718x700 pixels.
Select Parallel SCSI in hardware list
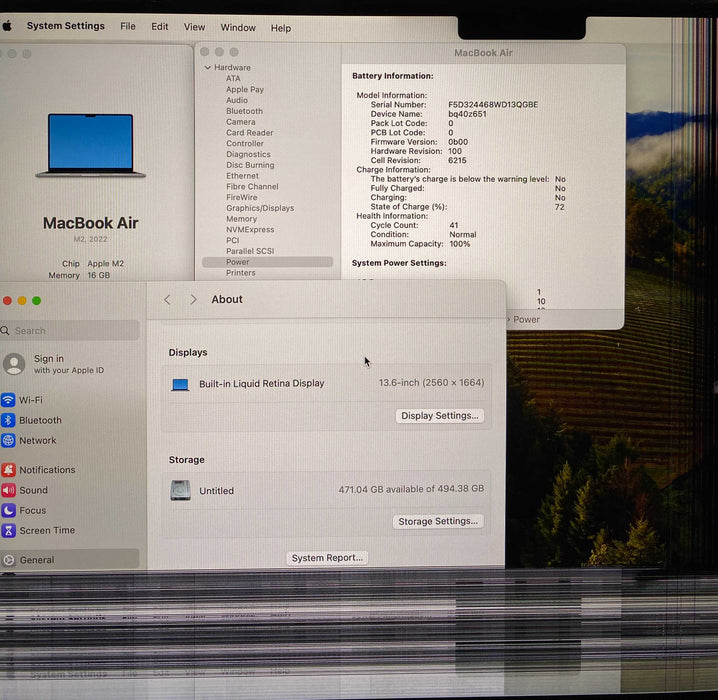point(250,251)
